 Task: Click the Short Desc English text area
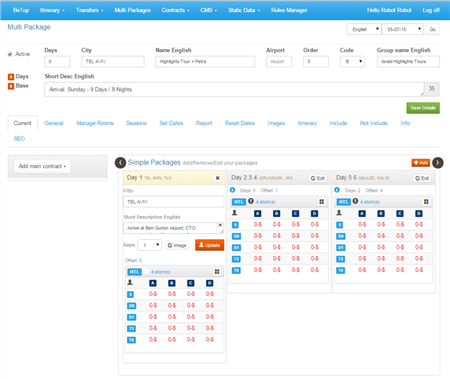pyautogui.click(x=234, y=89)
